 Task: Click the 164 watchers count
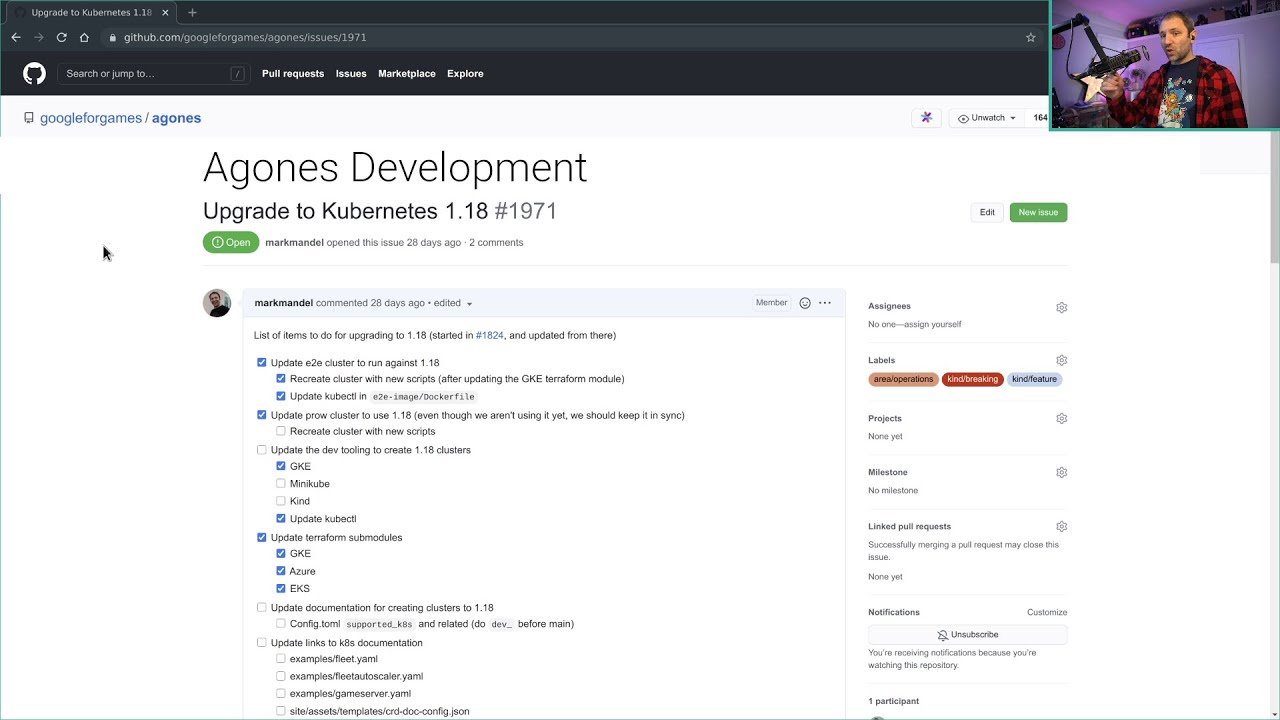1040,117
